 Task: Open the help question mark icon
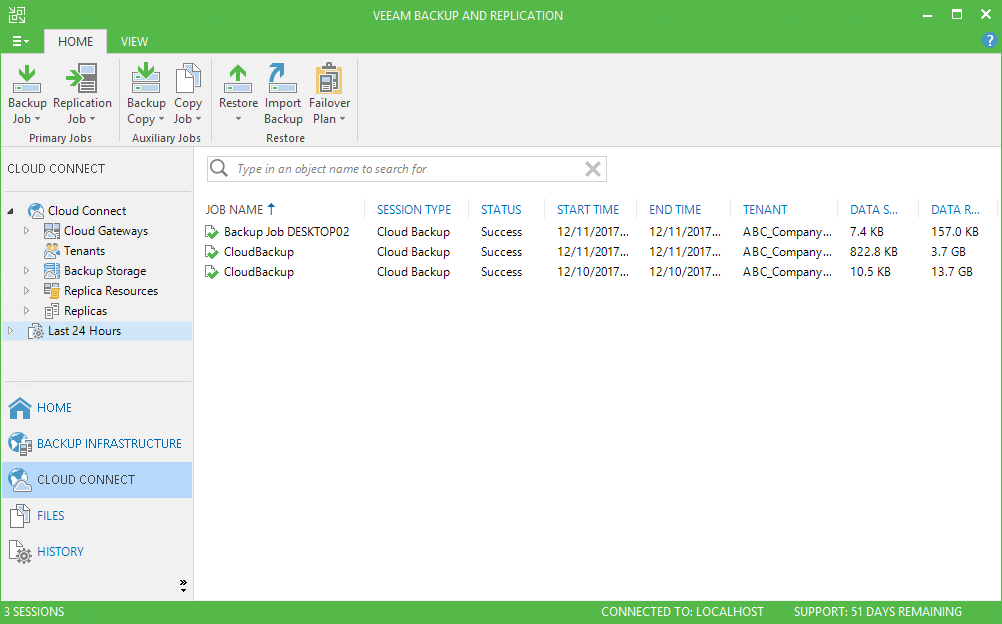pyautogui.click(x=989, y=41)
